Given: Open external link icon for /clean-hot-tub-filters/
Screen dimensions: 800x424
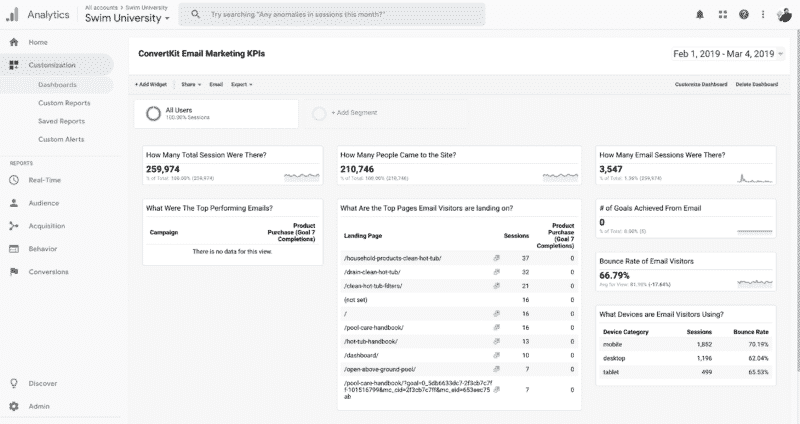Looking at the screenshot, I should point(496,286).
